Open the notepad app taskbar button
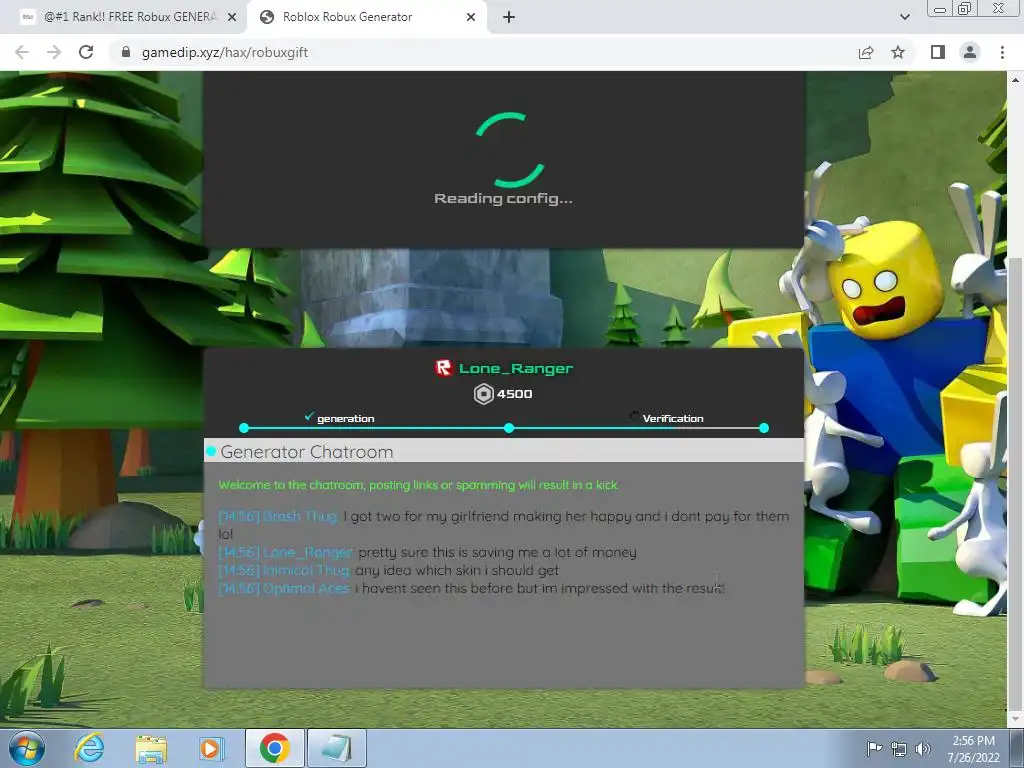The height and width of the screenshot is (768, 1024). pos(336,748)
